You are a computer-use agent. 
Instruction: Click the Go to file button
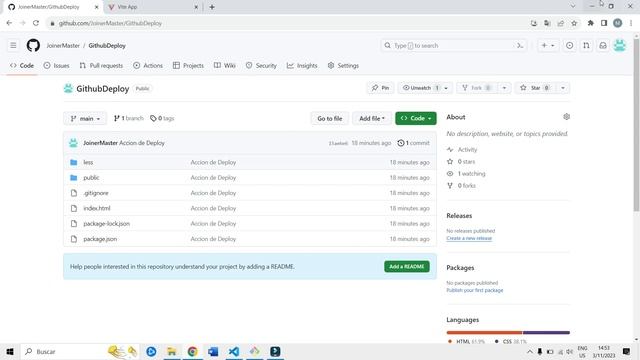coord(330,118)
